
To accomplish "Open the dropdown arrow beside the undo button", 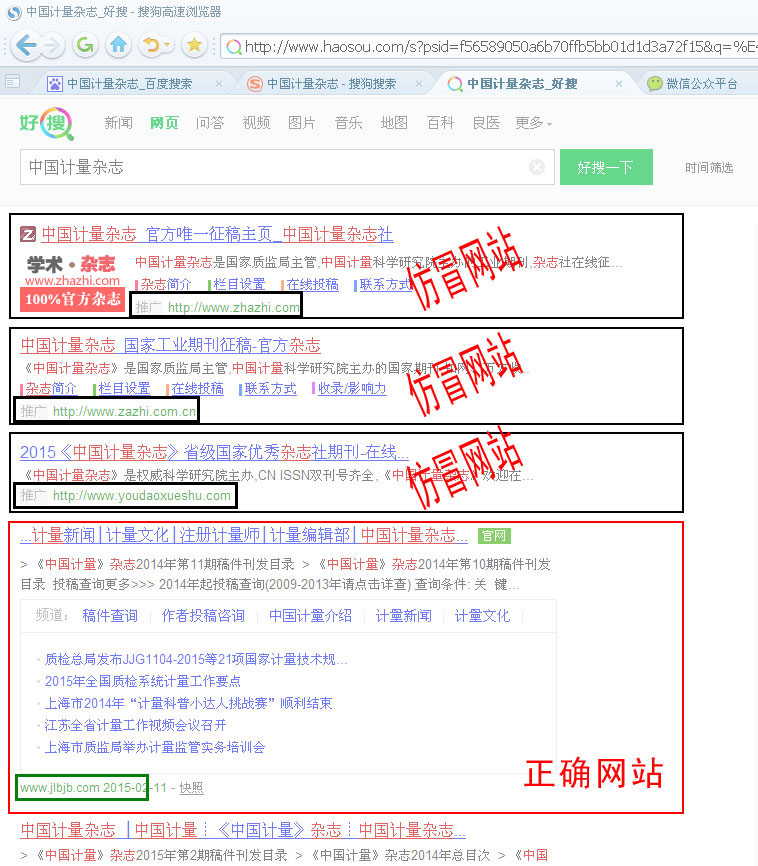I will [x=167, y=46].
